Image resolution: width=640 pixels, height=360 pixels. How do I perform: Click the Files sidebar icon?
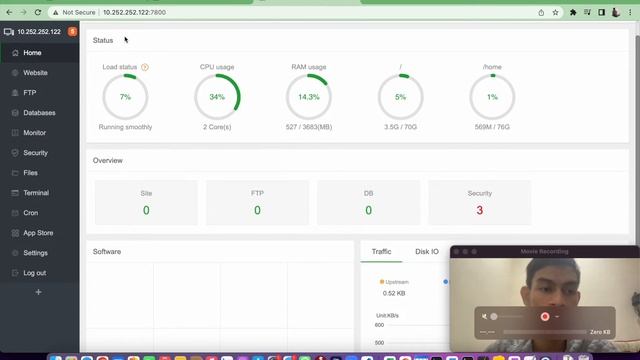coord(15,173)
